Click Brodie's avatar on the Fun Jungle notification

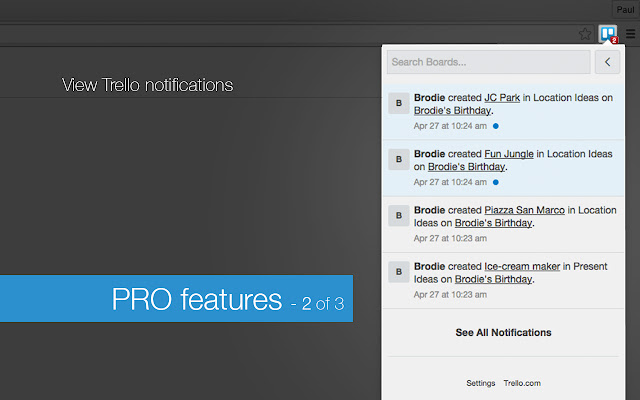398,159
